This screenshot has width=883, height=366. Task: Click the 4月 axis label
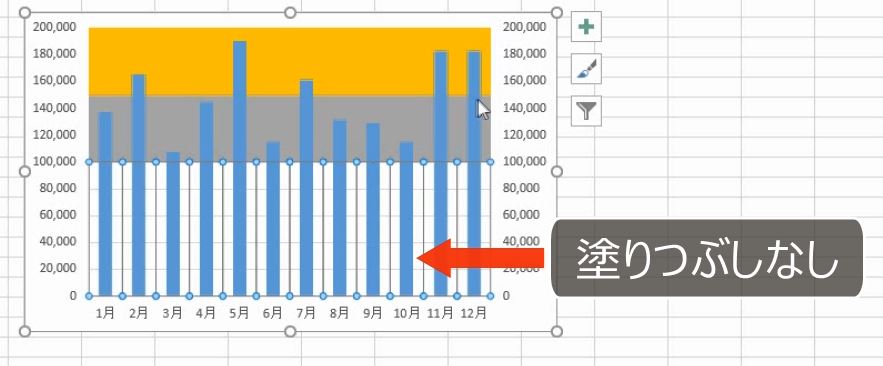tap(206, 314)
